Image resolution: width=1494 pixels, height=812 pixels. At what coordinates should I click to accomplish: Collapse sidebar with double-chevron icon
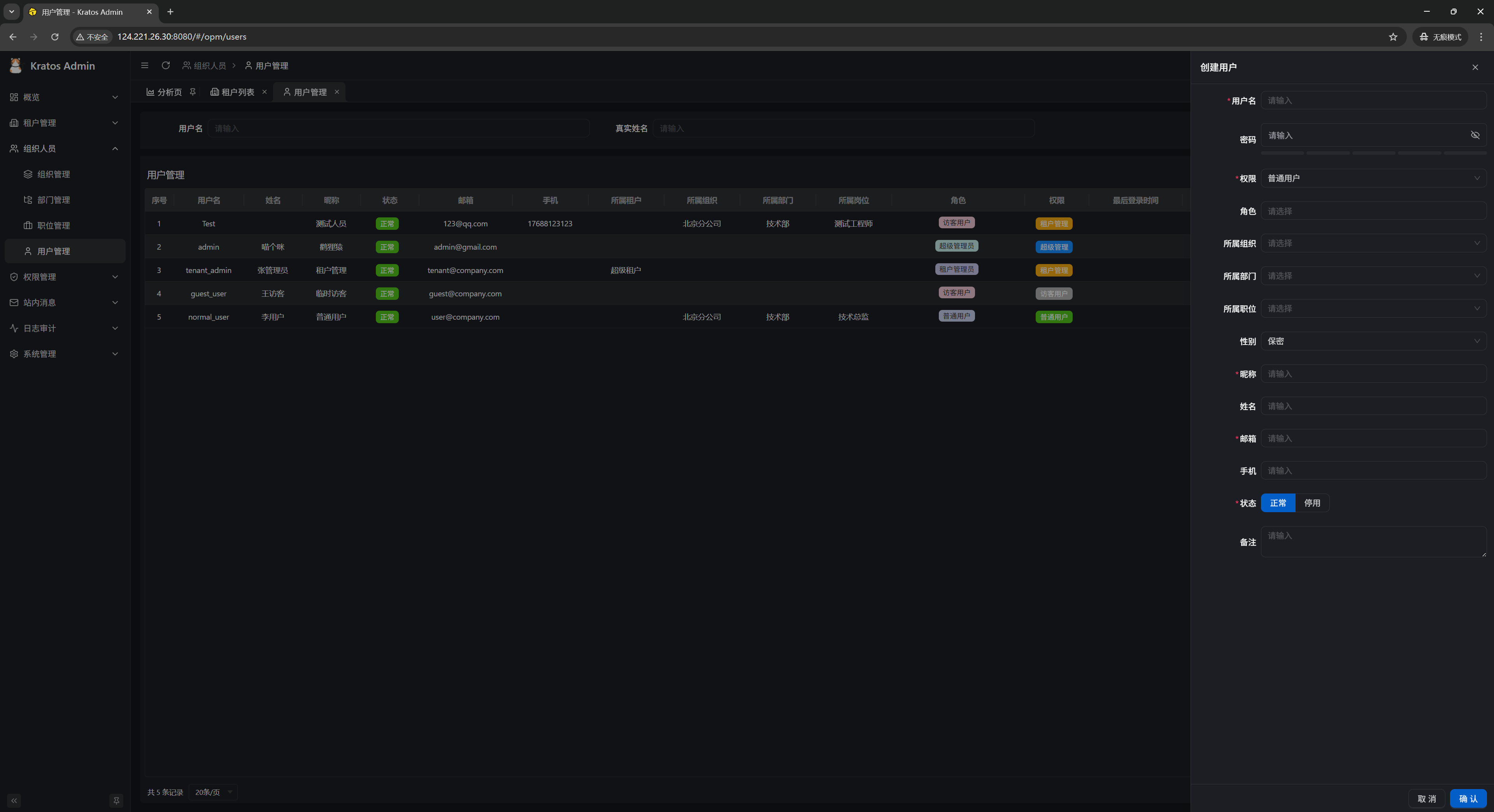coord(14,800)
